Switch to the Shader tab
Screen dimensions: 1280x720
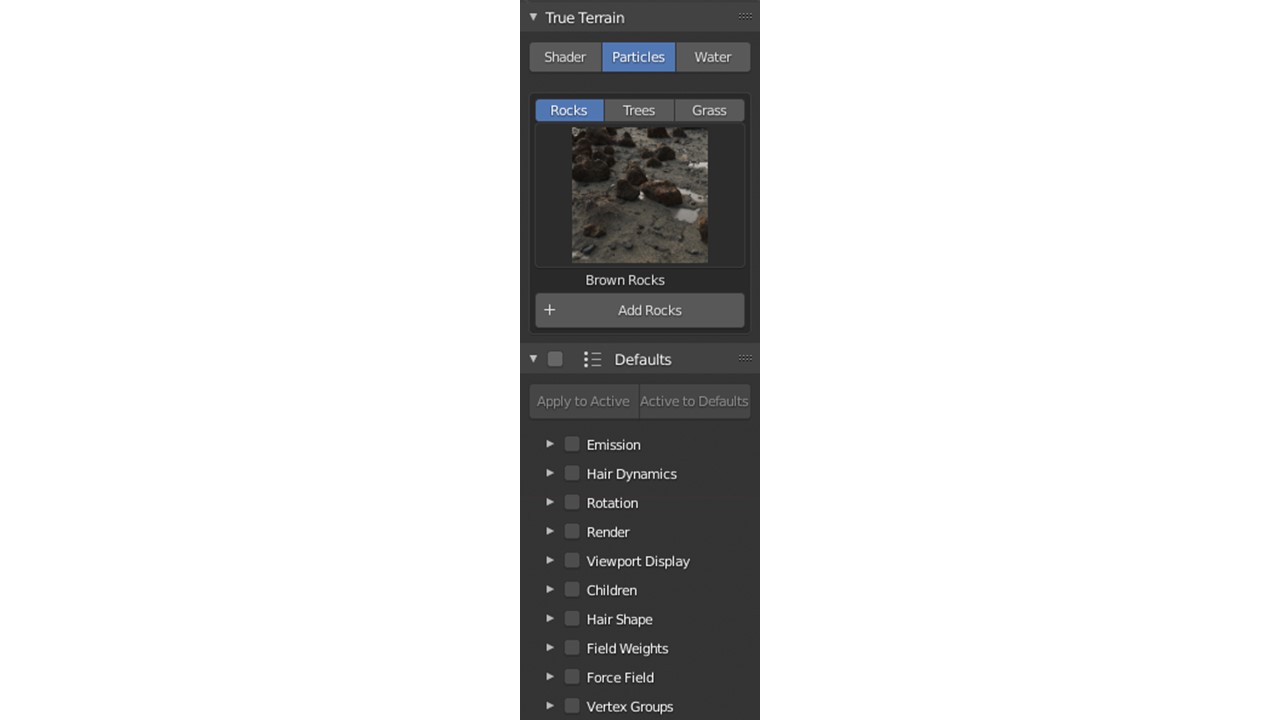[x=565, y=57]
